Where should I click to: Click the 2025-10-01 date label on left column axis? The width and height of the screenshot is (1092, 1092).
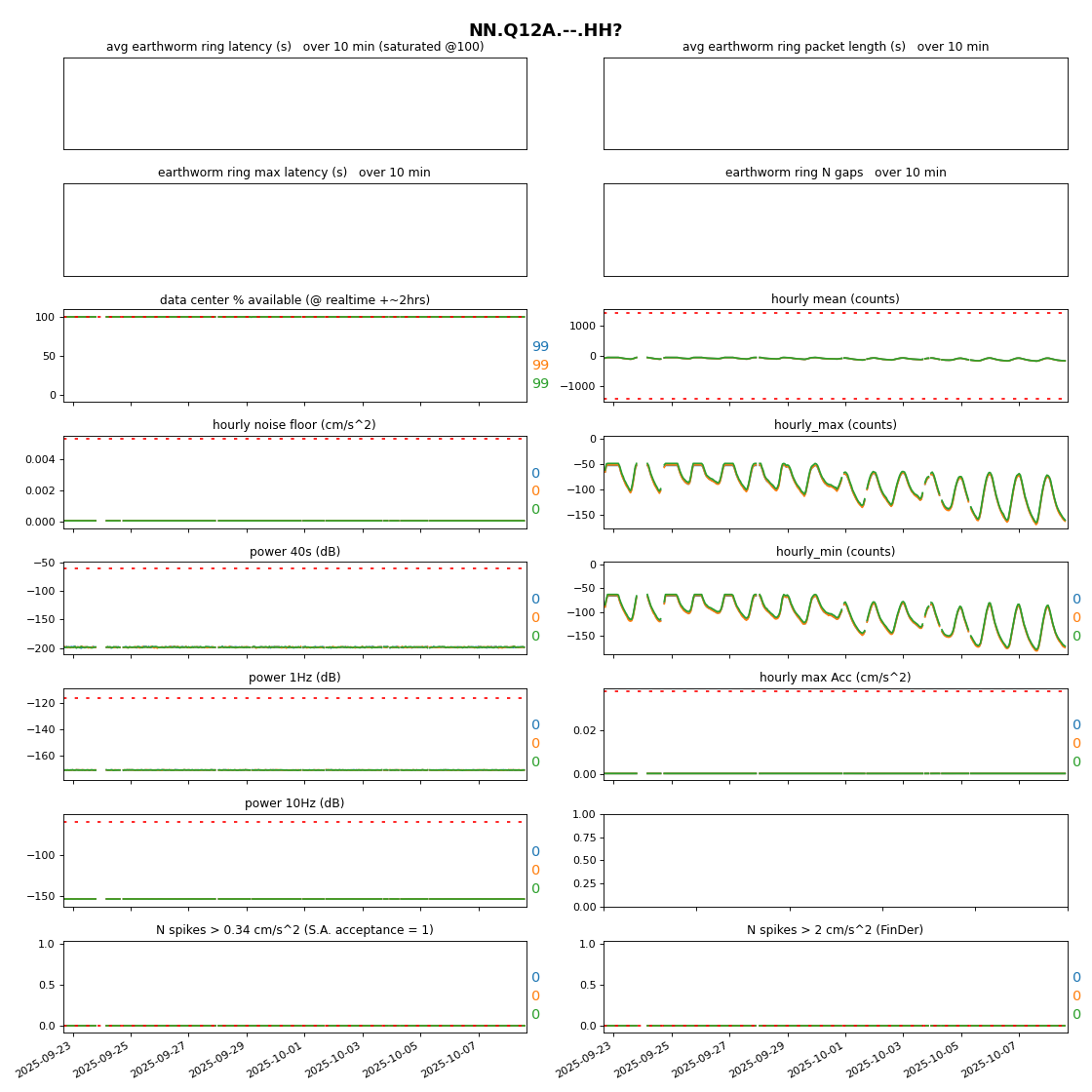tap(277, 1058)
